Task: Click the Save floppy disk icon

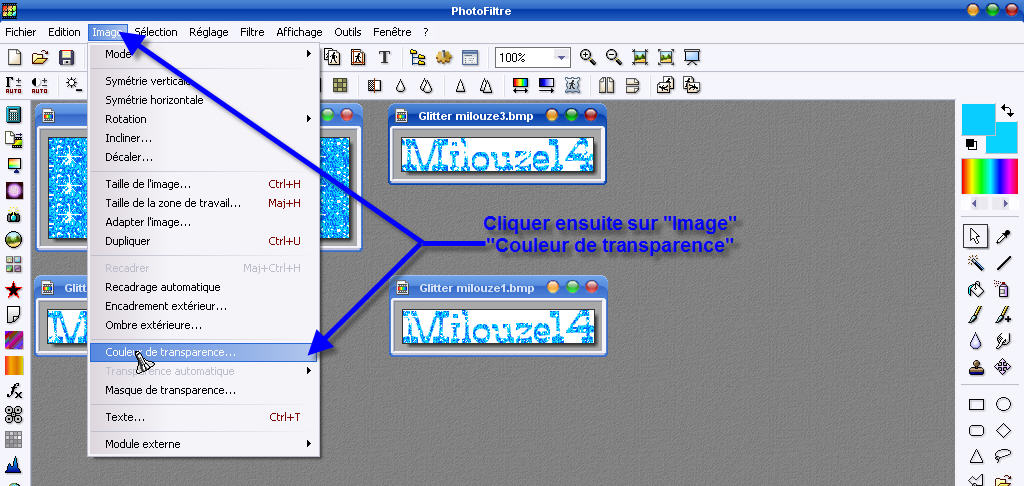Action: 67,57
